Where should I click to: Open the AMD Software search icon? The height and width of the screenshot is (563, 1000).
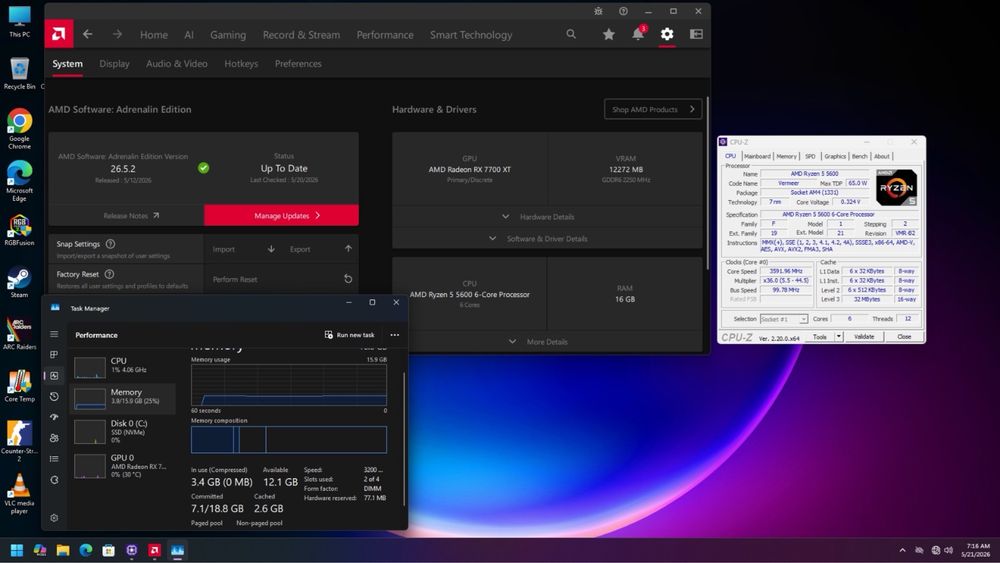(x=571, y=34)
